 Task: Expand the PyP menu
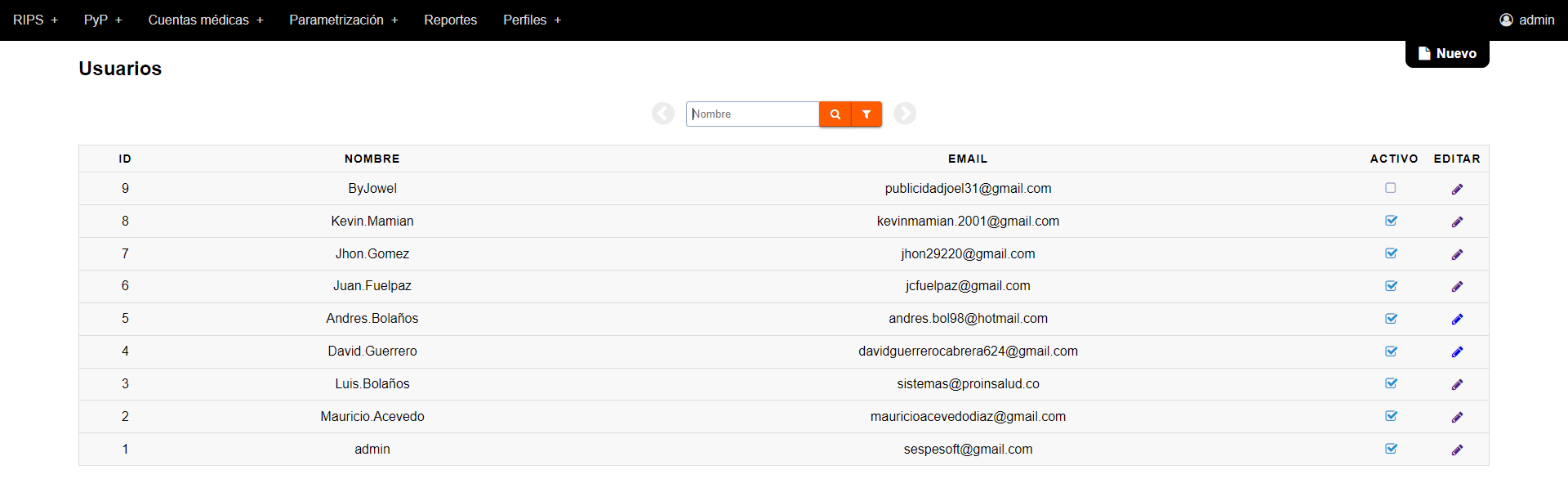103,20
